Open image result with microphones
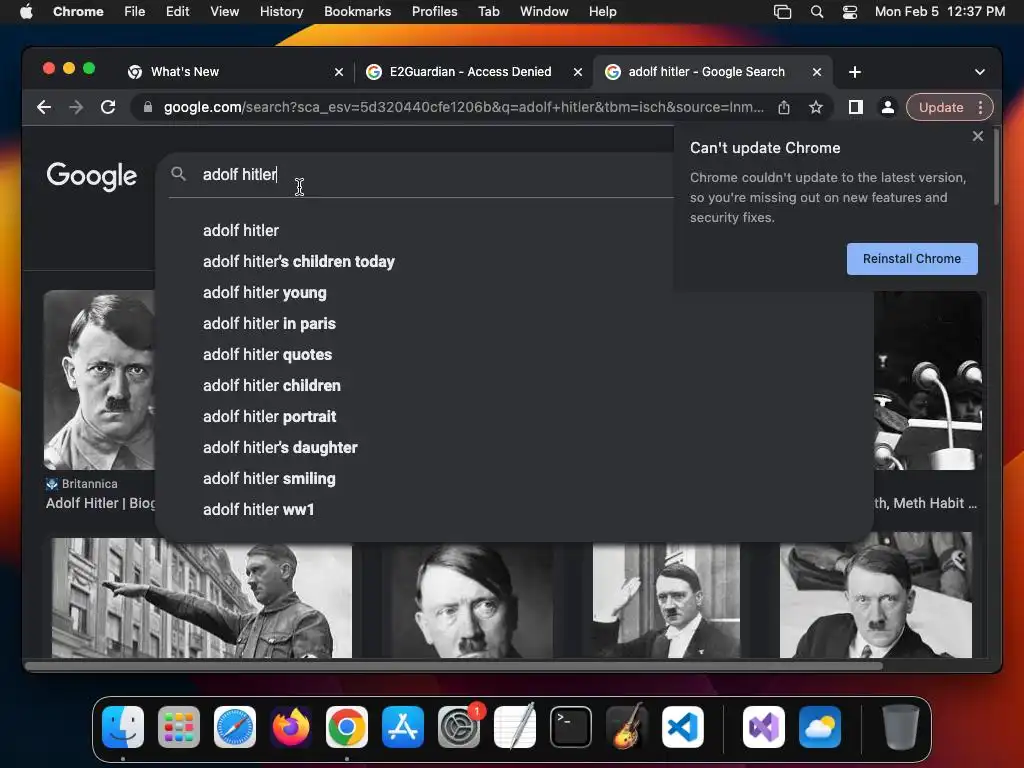The image size is (1024, 768). [928, 380]
